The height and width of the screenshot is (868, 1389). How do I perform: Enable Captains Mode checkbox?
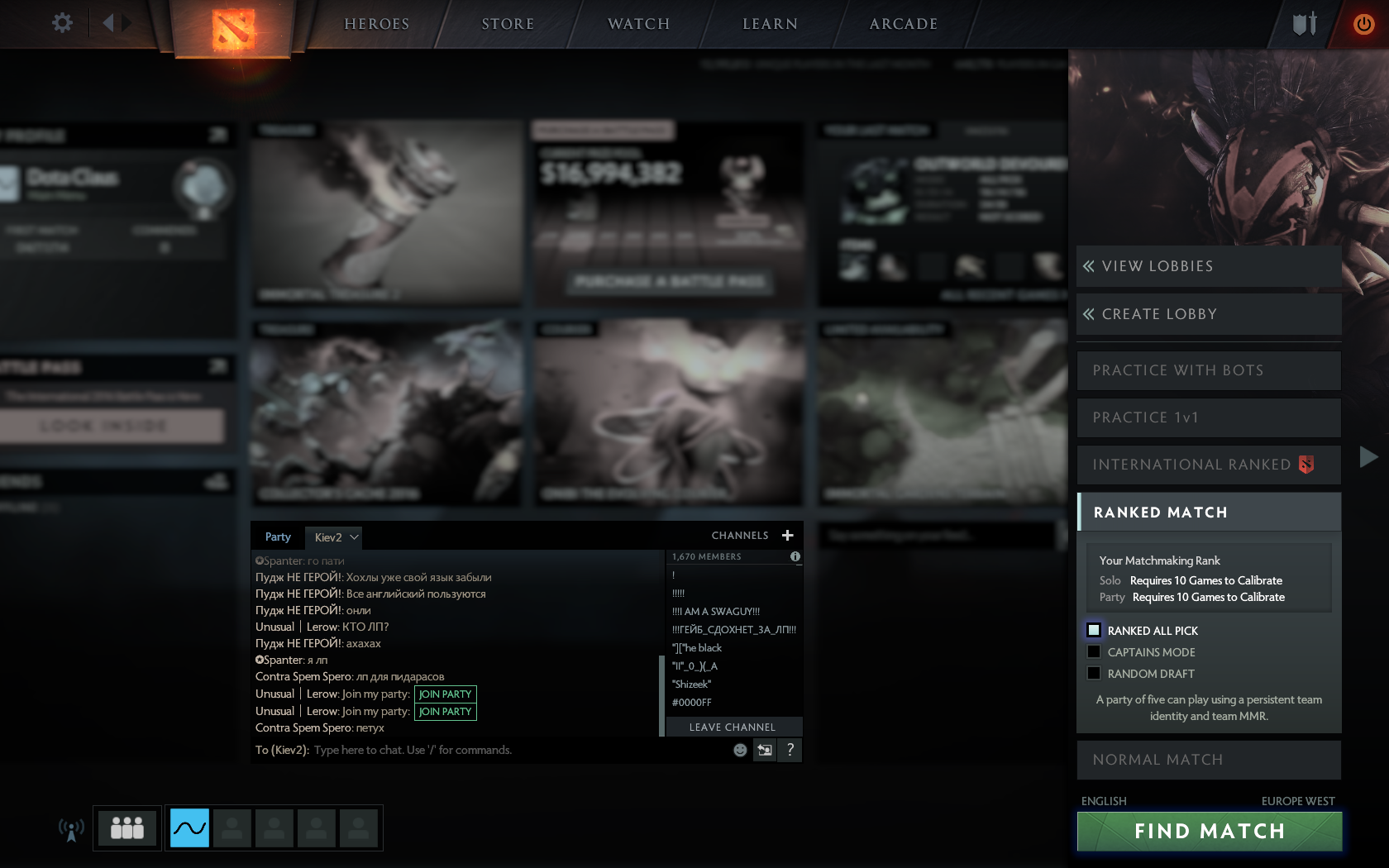[1094, 651]
